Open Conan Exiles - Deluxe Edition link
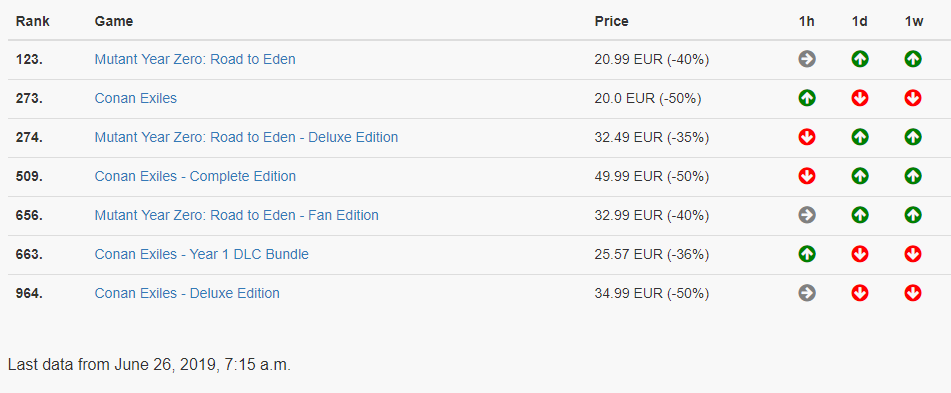This screenshot has height=393, width=951. pyautogui.click(x=187, y=294)
